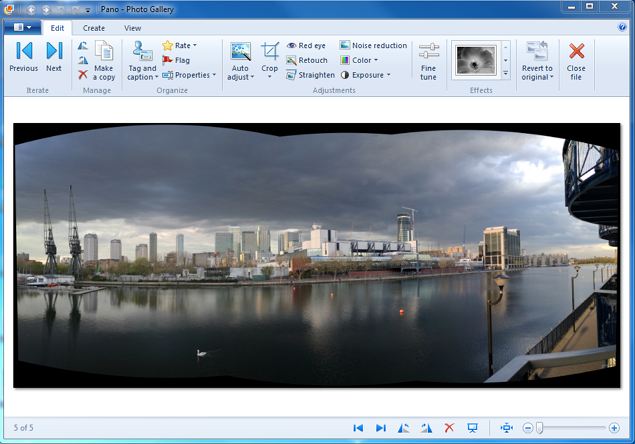Image resolution: width=635 pixels, height=444 pixels.
Task: Click Close file button
Action: pyautogui.click(x=576, y=61)
